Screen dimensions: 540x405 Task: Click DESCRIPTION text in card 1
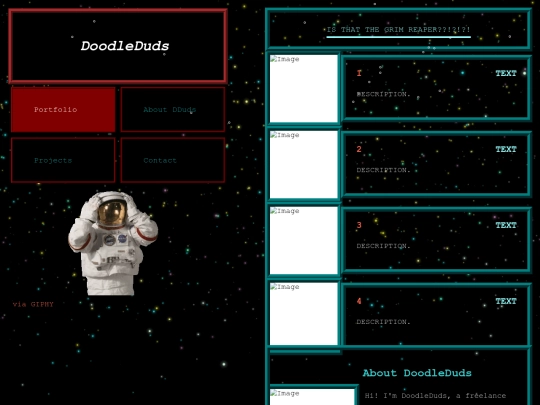tap(383, 94)
